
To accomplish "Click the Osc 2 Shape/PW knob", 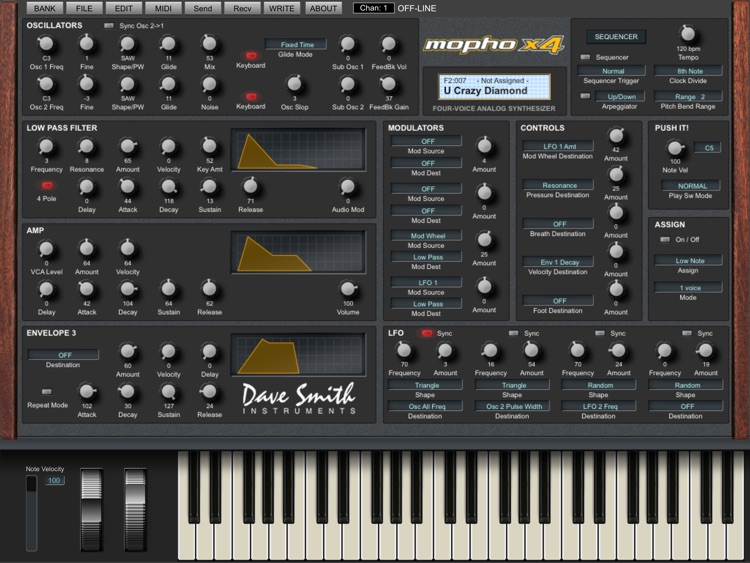I will click(127, 84).
